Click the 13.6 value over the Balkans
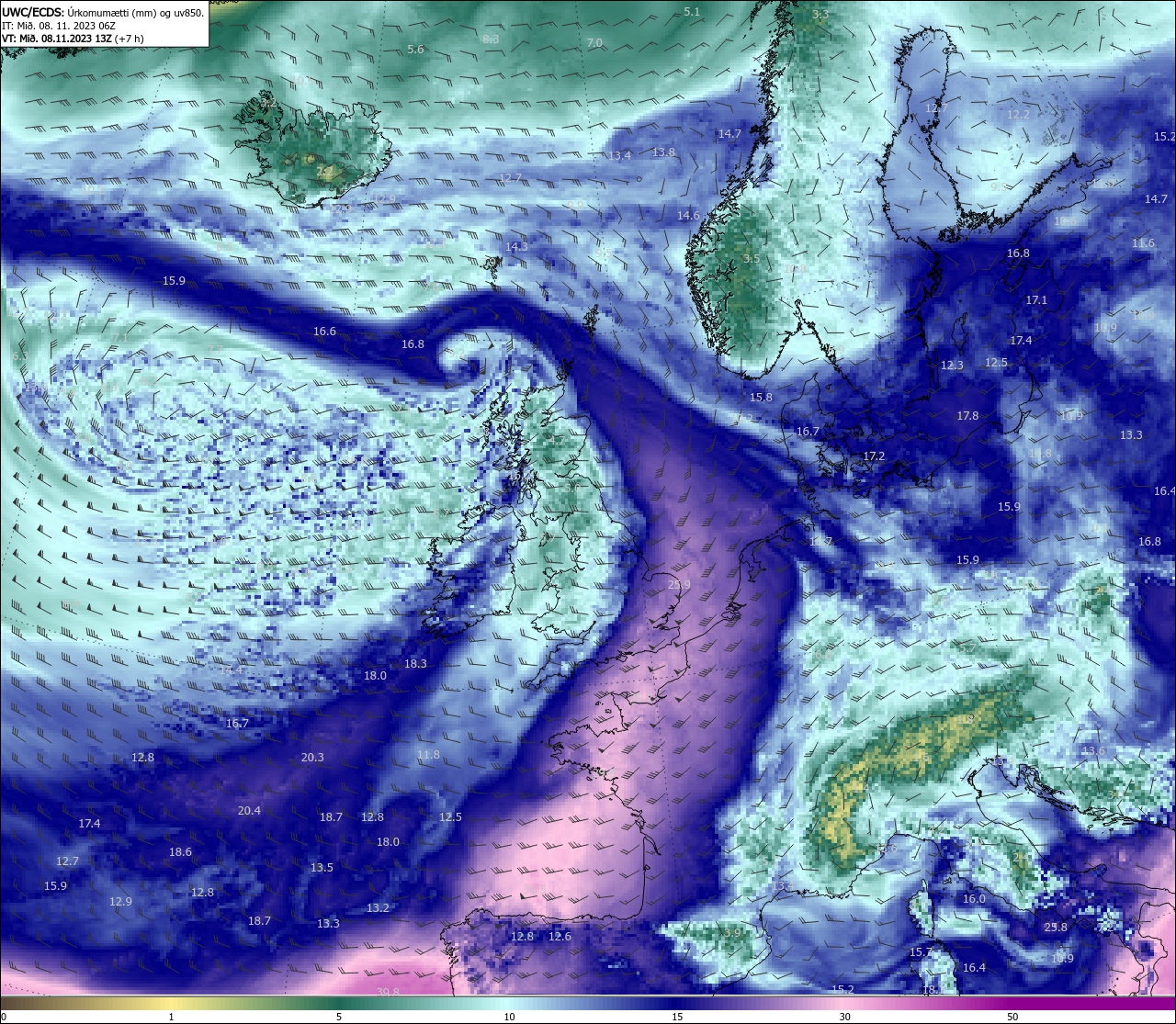The width and height of the screenshot is (1176, 1024). 1093,751
